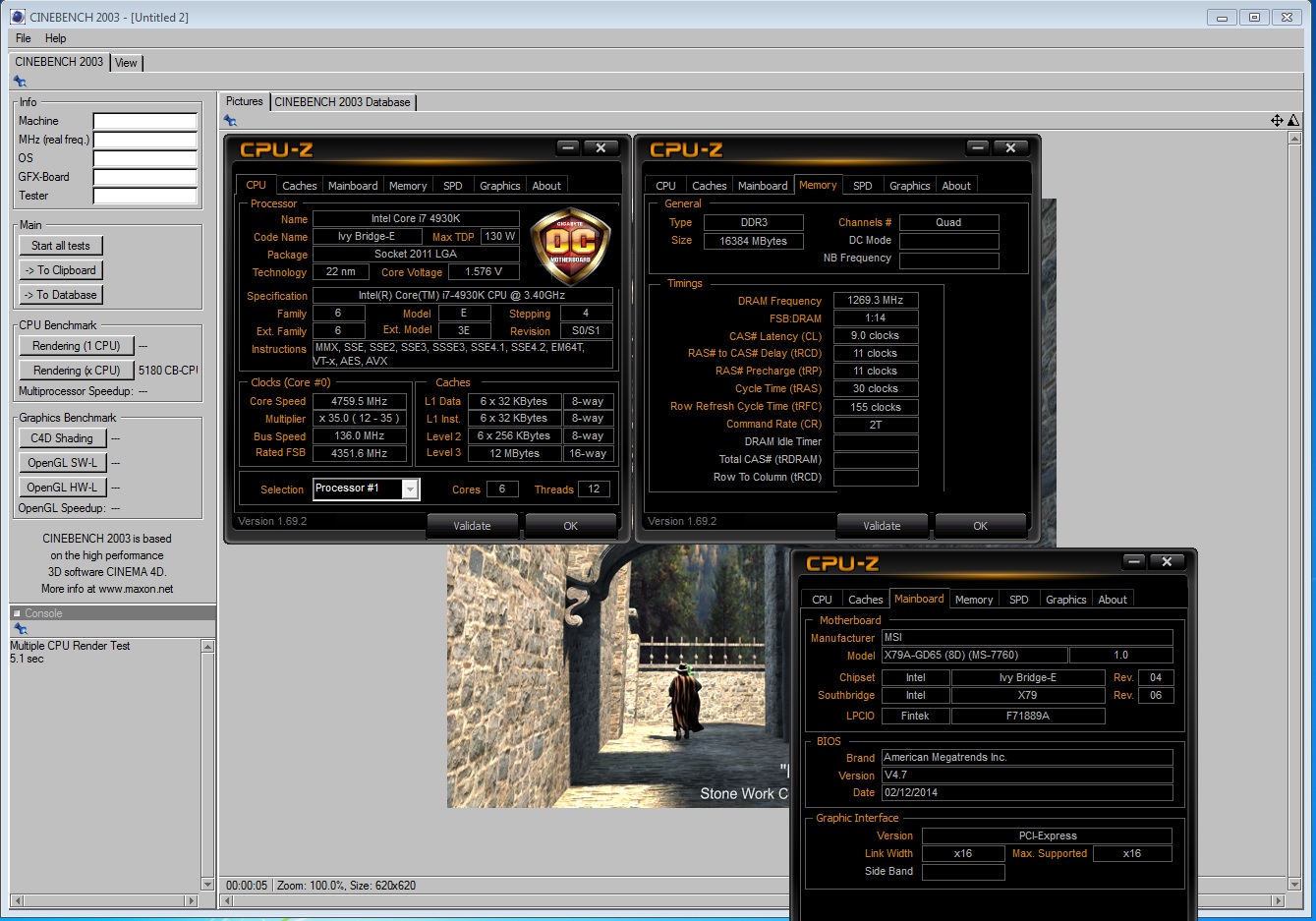
Task: Open SPD tab in first CPU-Z window
Action: (x=453, y=186)
